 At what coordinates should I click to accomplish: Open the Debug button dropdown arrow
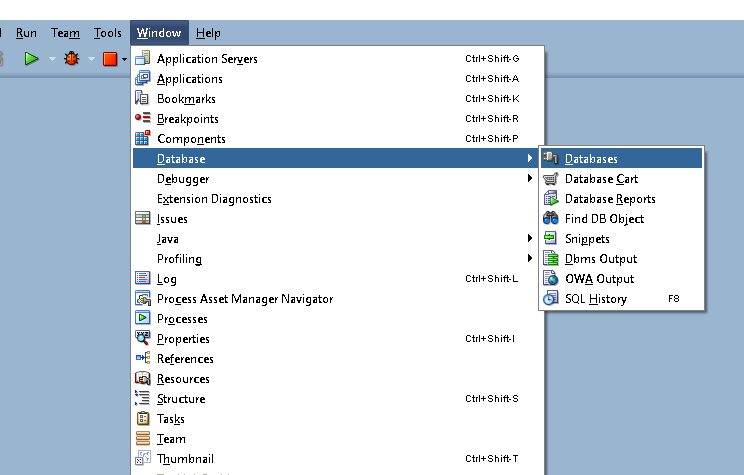pos(91,59)
